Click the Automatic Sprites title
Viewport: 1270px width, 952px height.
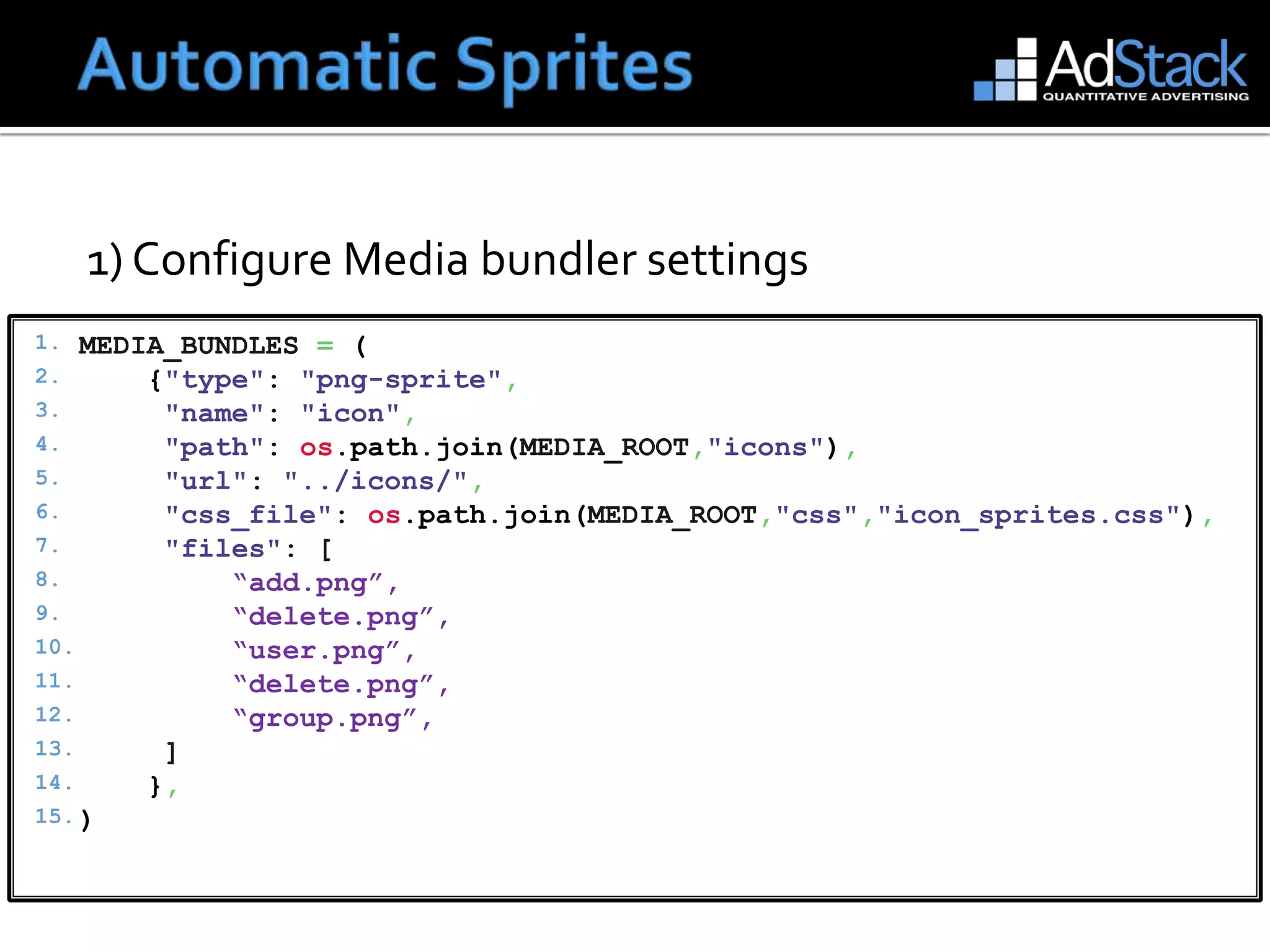click(385, 69)
